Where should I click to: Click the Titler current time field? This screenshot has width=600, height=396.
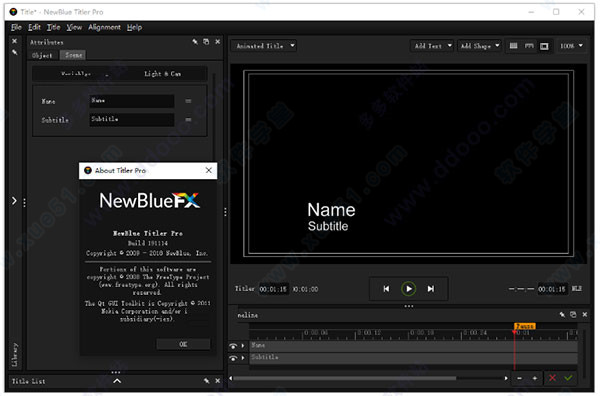tap(273, 289)
